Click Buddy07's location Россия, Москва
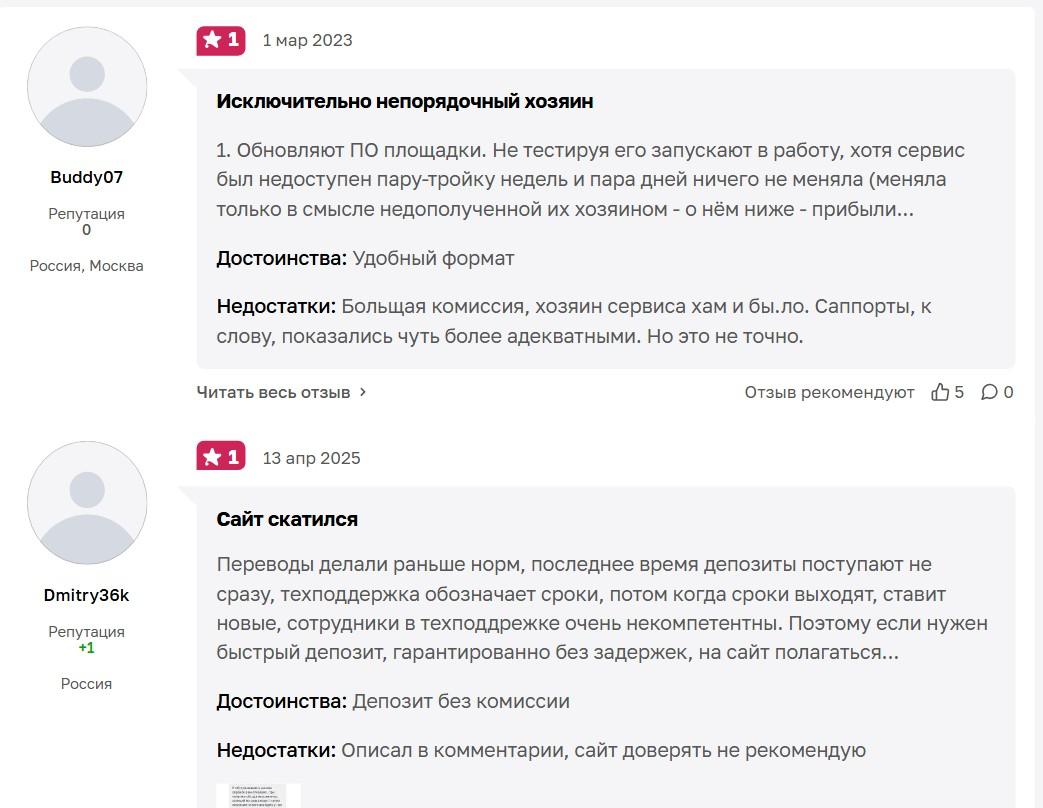Image resolution: width=1043 pixels, height=808 pixels. (87, 265)
